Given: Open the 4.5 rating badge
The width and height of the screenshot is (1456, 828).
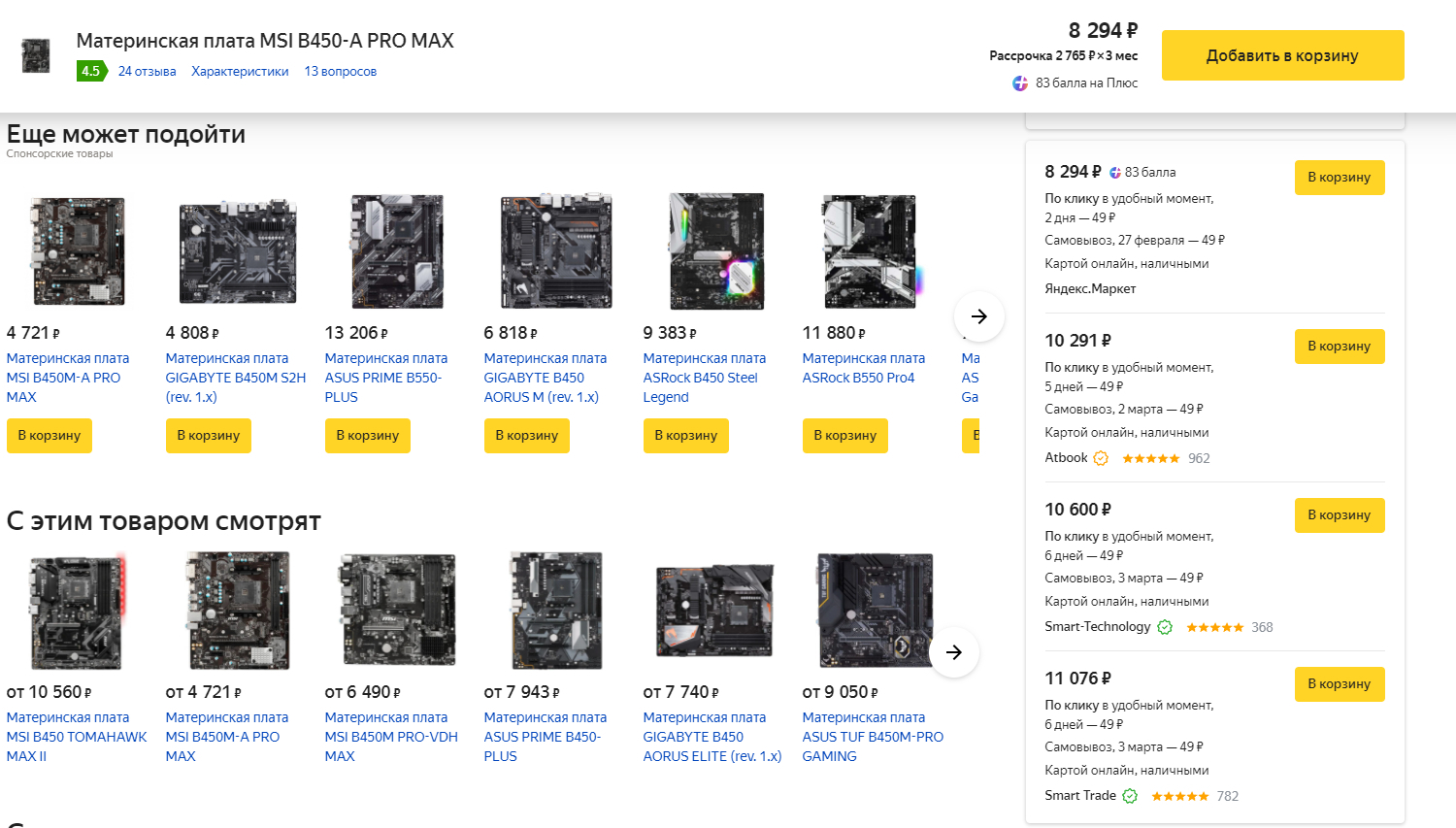Looking at the screenshot, I should [x=91, y=71].
